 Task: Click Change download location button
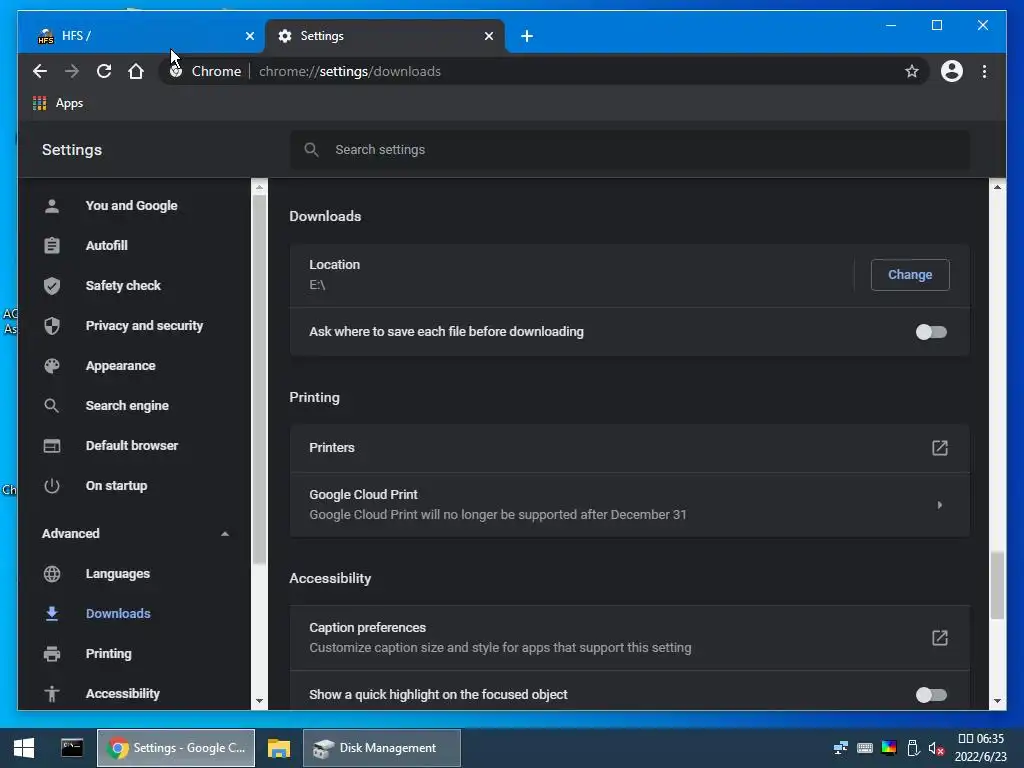tap(910, 275)
